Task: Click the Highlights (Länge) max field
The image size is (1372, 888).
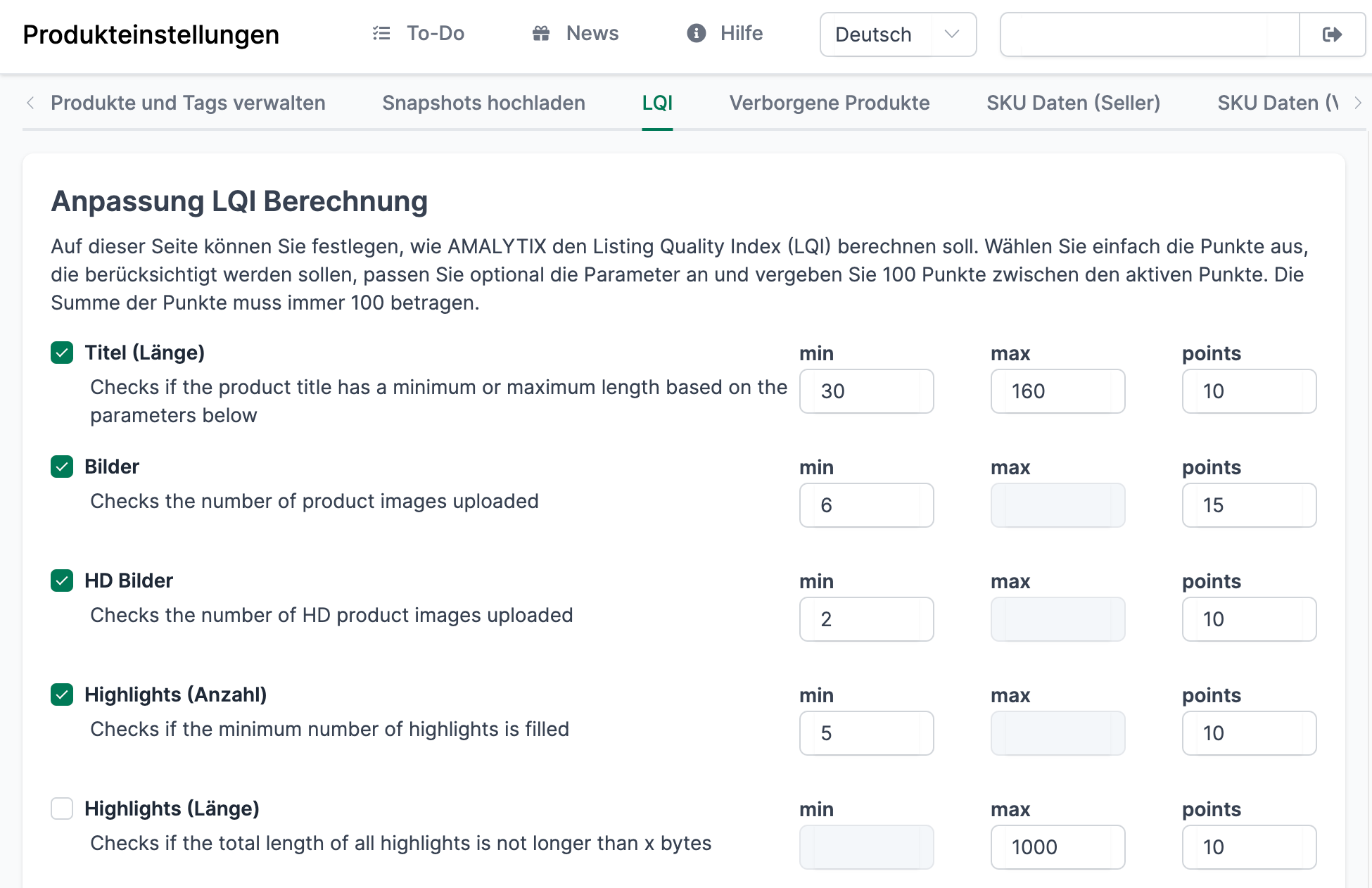Action: (1057, 847)
